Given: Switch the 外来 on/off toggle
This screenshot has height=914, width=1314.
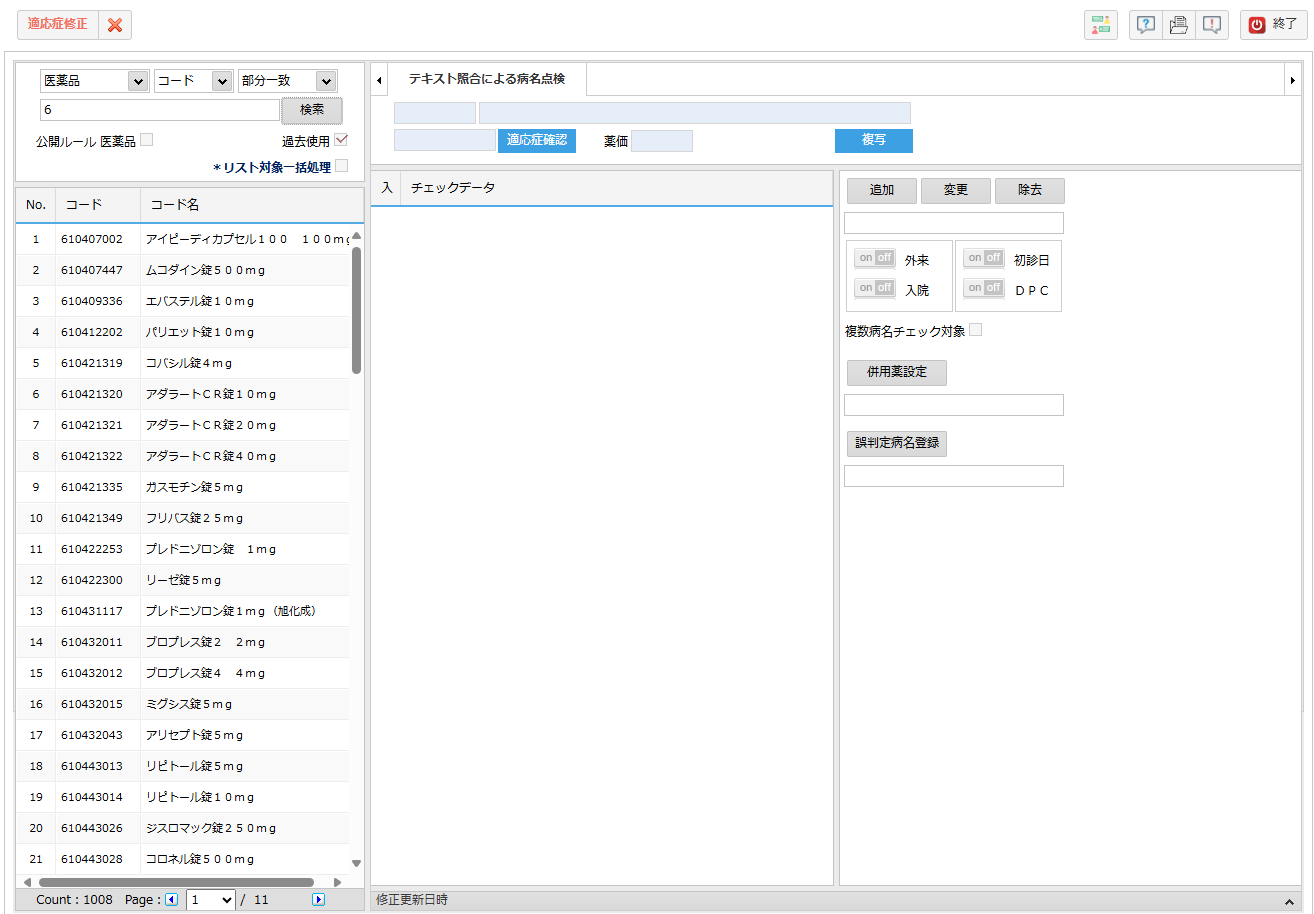Looking at the screenshot, I should click(874, 258).
